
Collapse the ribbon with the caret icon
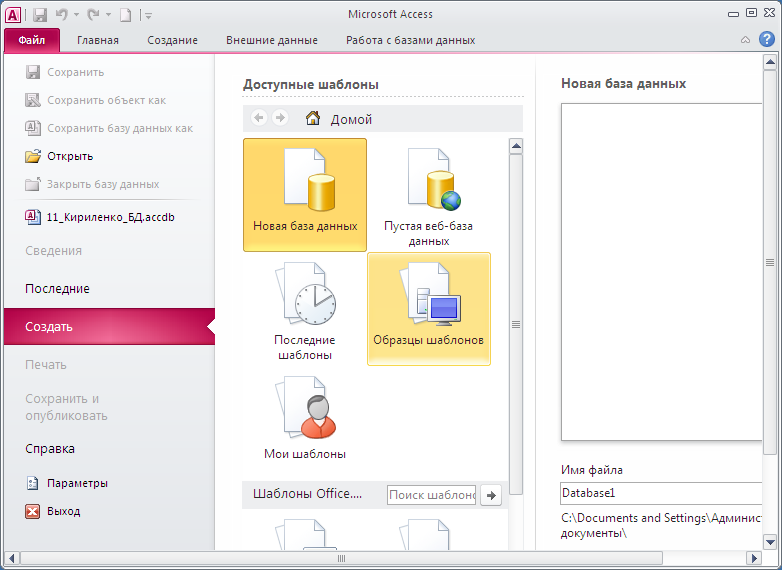point(745,40)
